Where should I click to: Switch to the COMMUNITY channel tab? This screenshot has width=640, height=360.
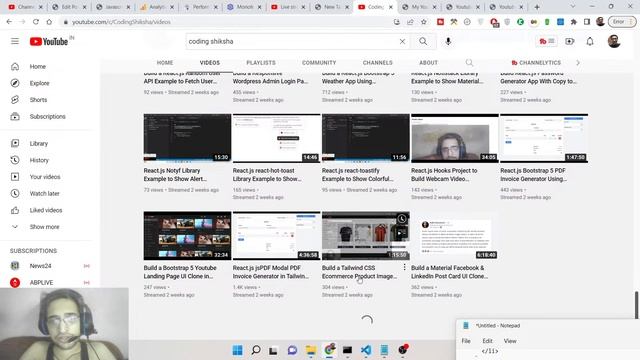[319, 63]
